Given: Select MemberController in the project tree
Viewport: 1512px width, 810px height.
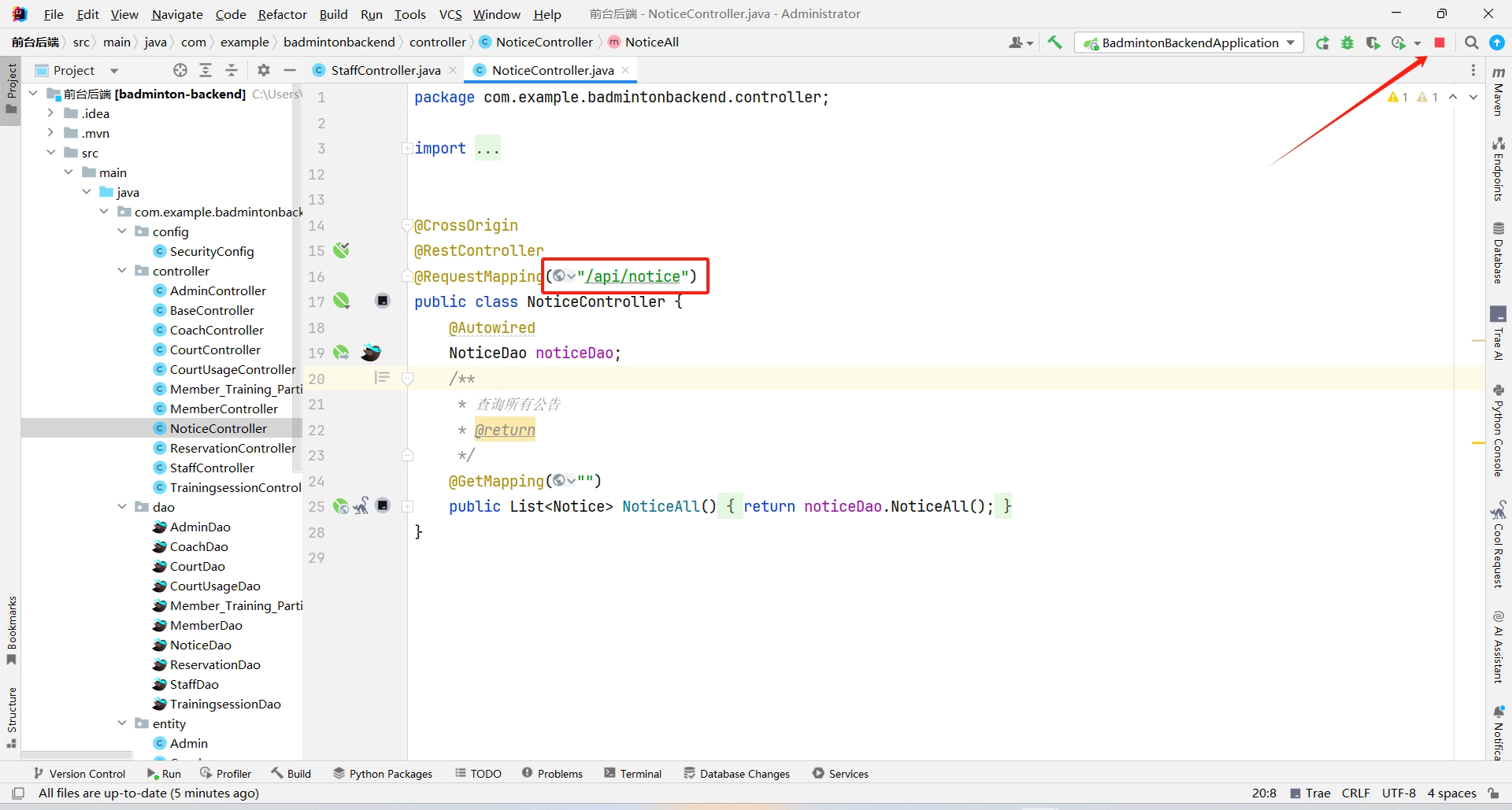Looking at the screenshot, I should [x=224, y=409].
